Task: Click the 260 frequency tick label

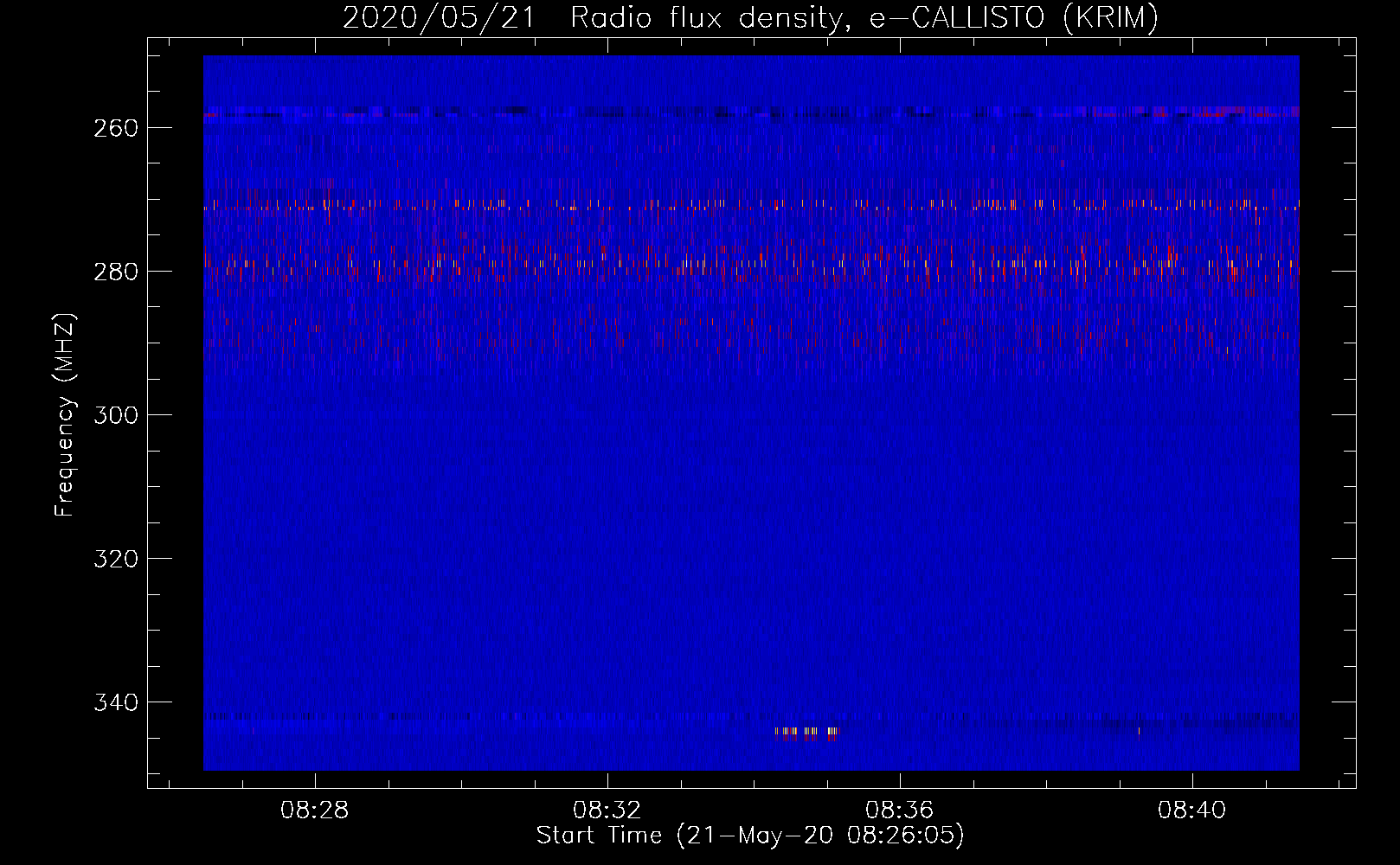Action: click(x=115, y=128)
